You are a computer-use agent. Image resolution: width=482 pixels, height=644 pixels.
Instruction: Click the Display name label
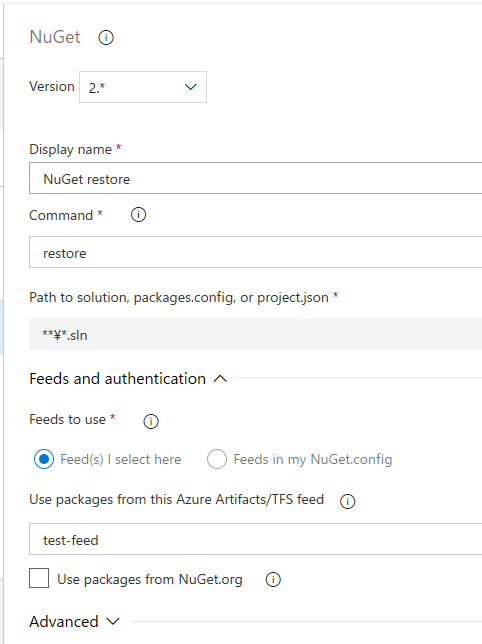tap(70, 149)
